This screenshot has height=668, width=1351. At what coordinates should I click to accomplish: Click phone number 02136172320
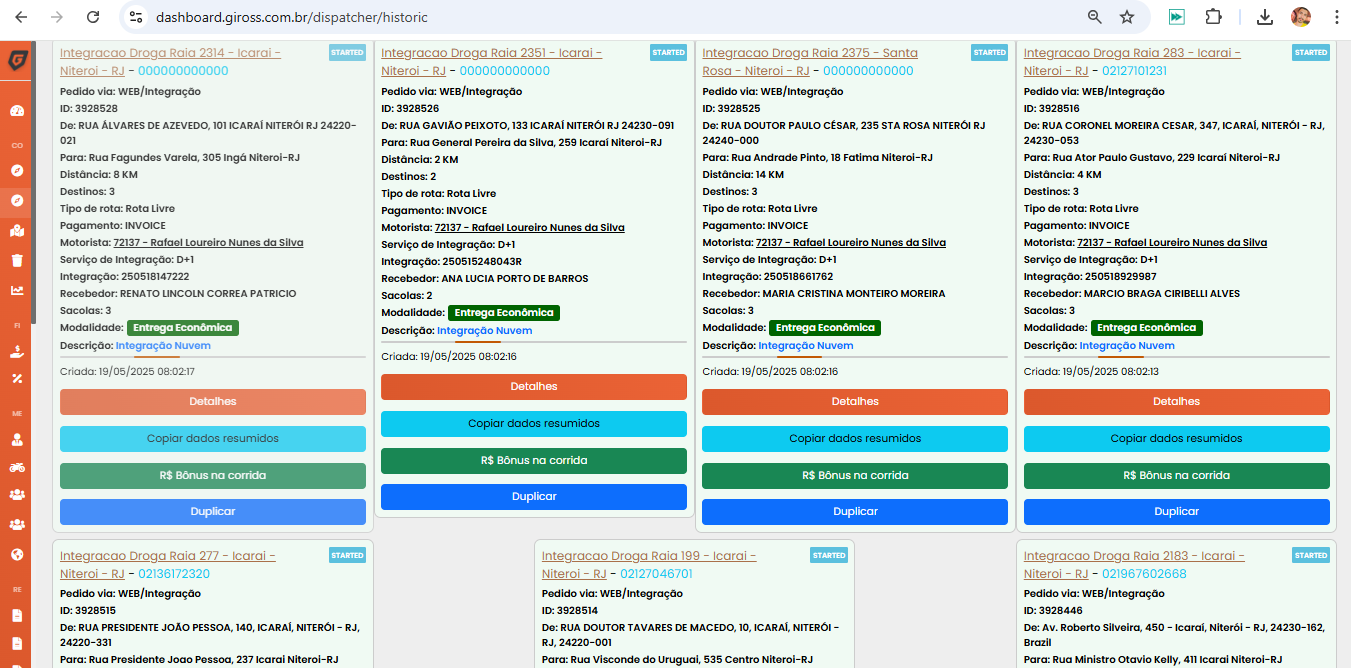(x=174, y=574)
